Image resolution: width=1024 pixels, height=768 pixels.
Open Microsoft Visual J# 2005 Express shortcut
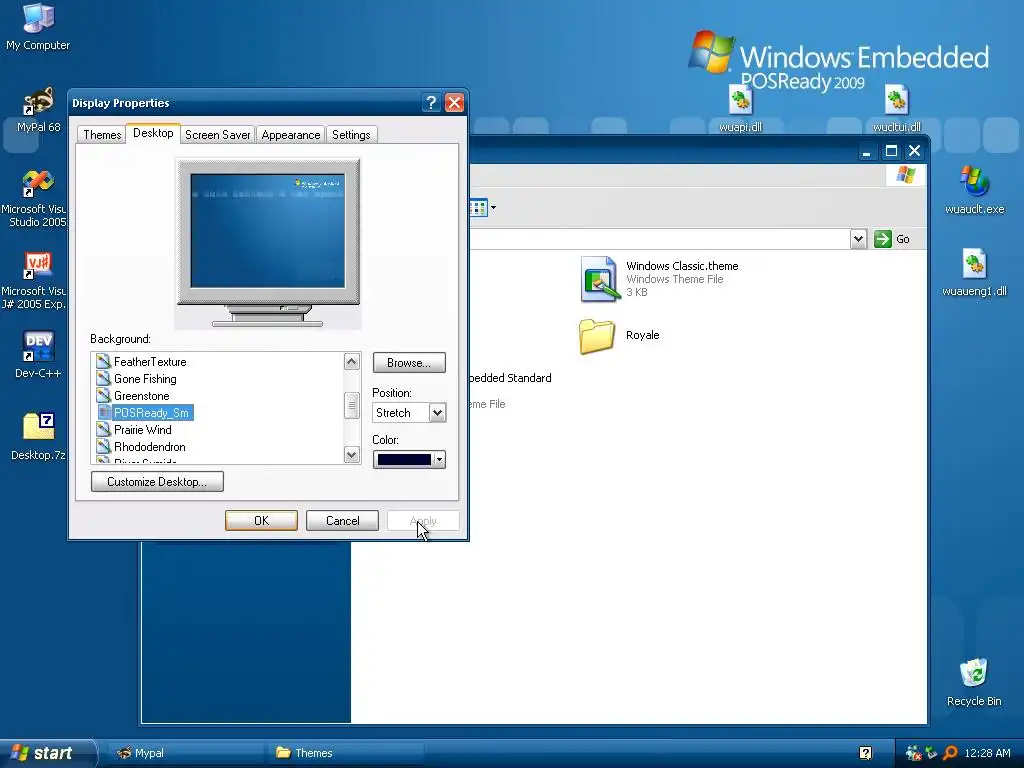(x=36, y=280)
